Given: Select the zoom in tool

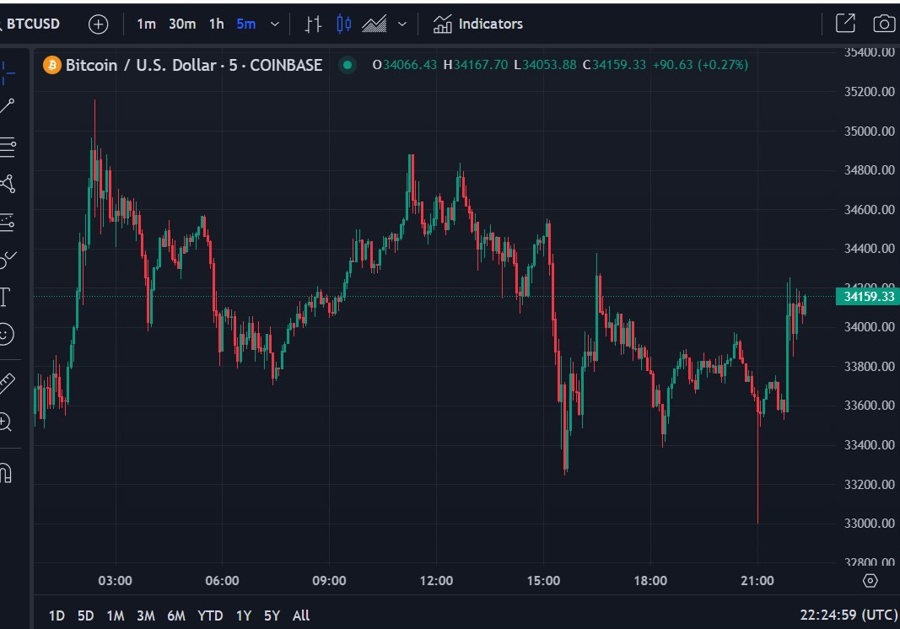Looking at the screenshot, I should click(5, 422).
